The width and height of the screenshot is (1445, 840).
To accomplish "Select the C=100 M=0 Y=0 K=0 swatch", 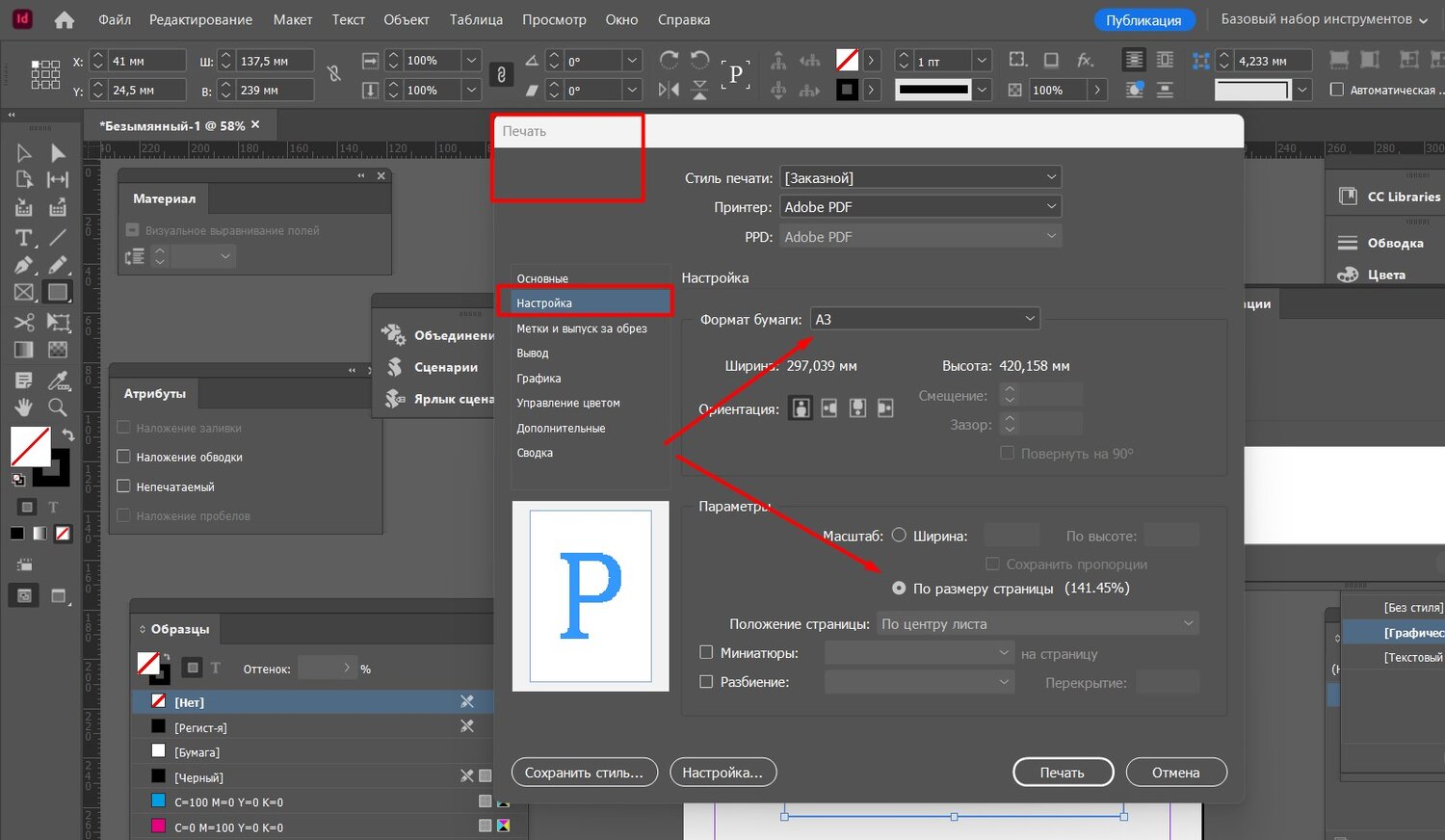I will click(x=228, y=801).
